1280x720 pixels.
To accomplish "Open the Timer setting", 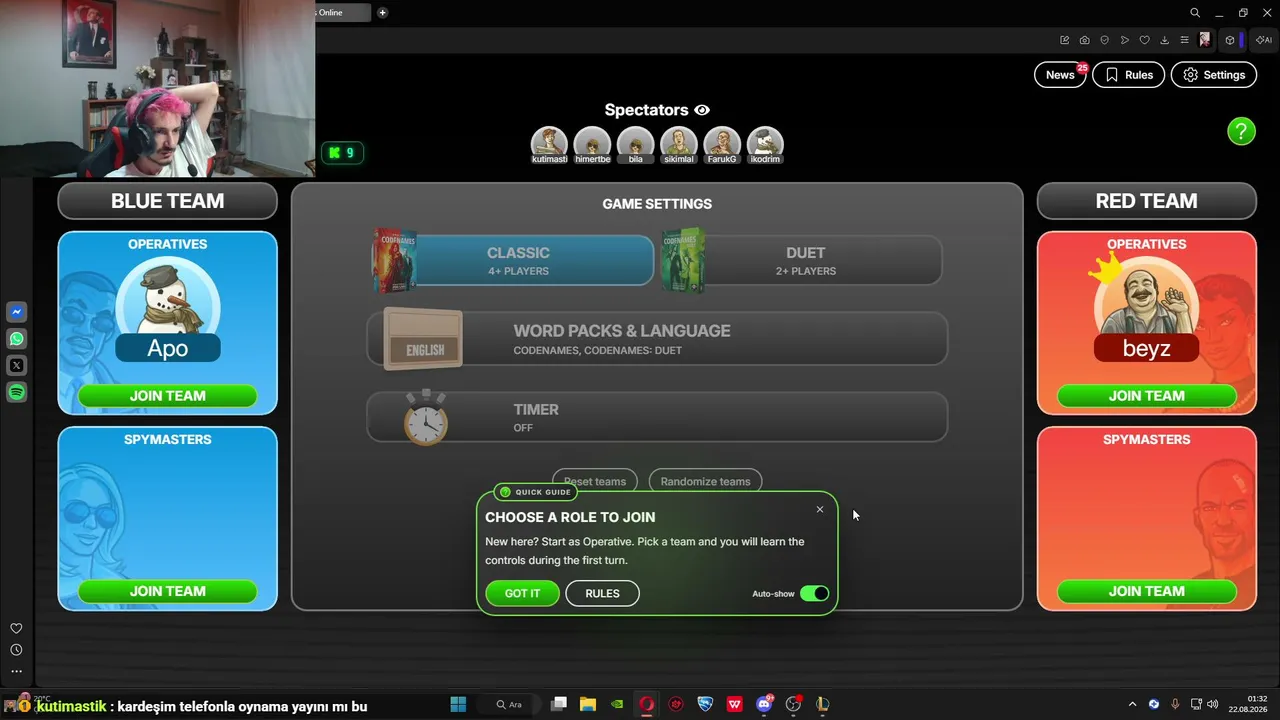I will (657, 417).
